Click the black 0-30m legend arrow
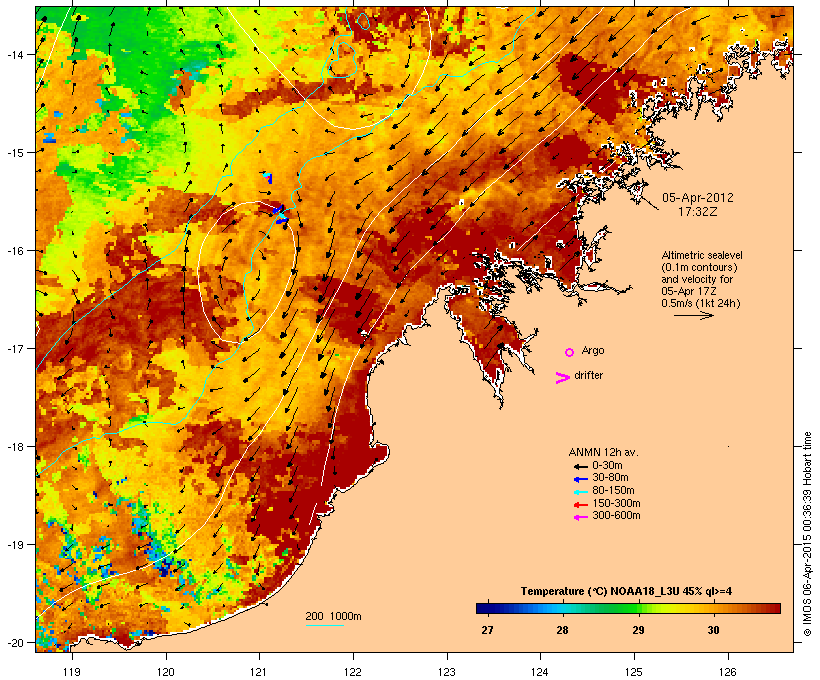Viewport: 820px width, 680px height. 580,466
